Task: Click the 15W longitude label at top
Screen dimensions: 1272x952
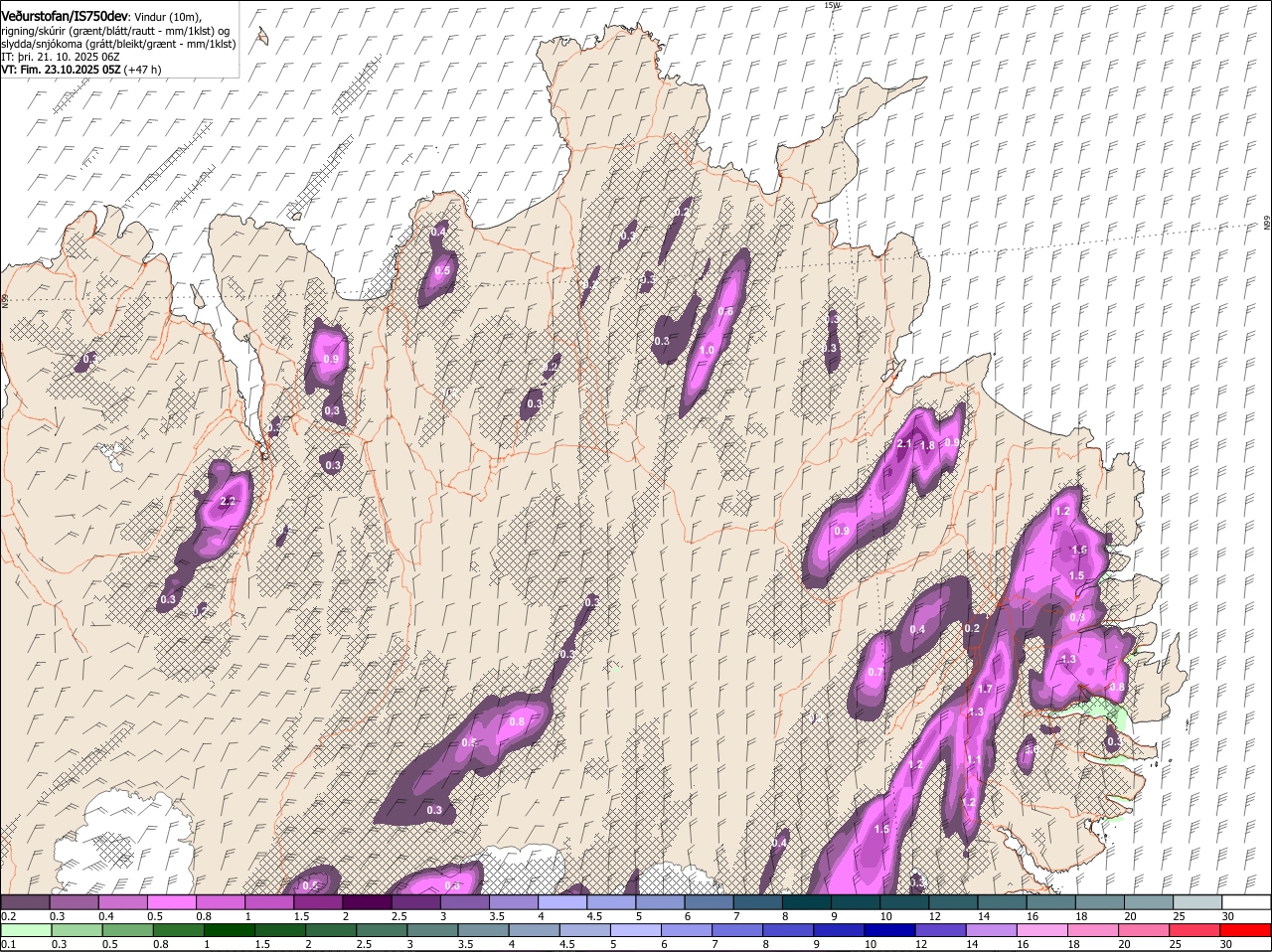Action: coord(832,5)
